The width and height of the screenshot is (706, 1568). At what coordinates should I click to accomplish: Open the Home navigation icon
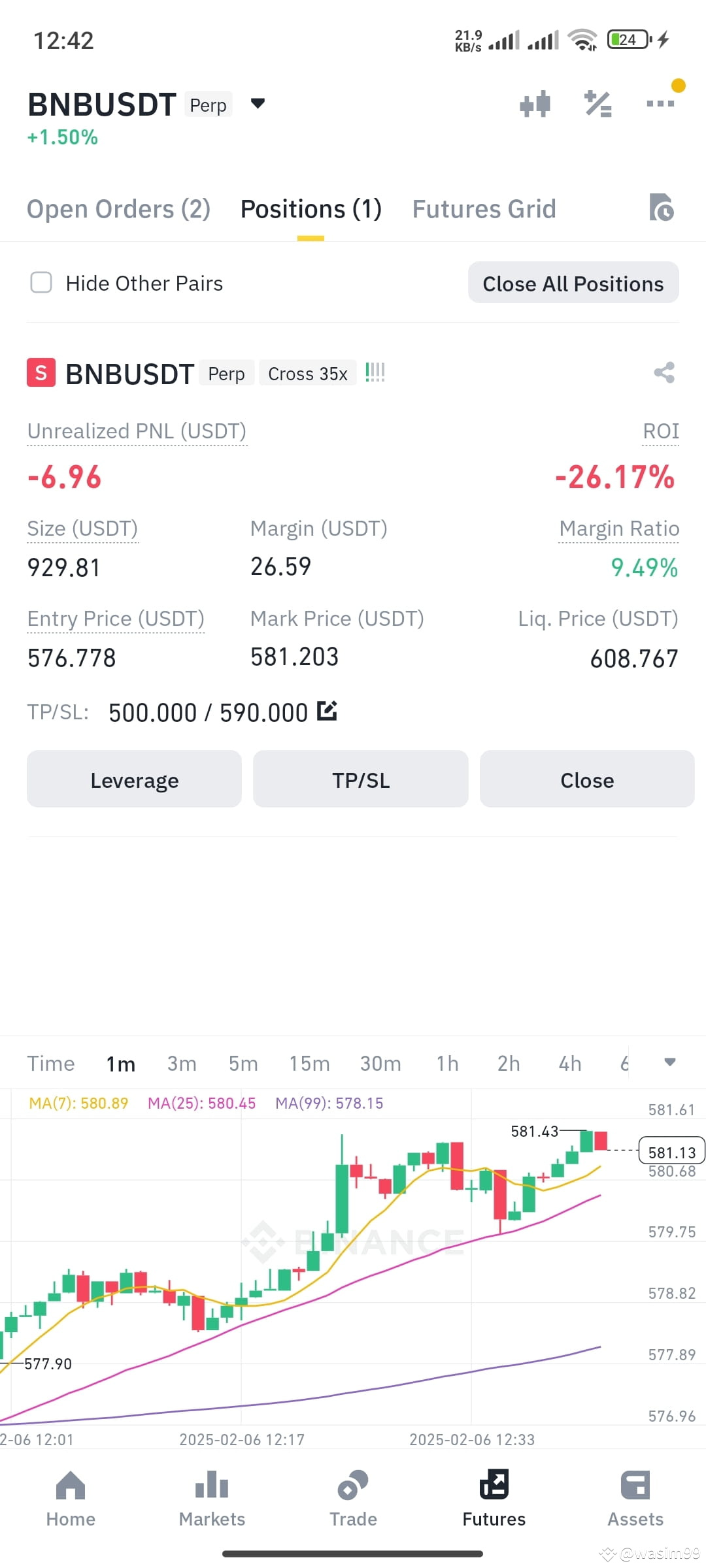pyautogui.click(x=71, y=1485)
